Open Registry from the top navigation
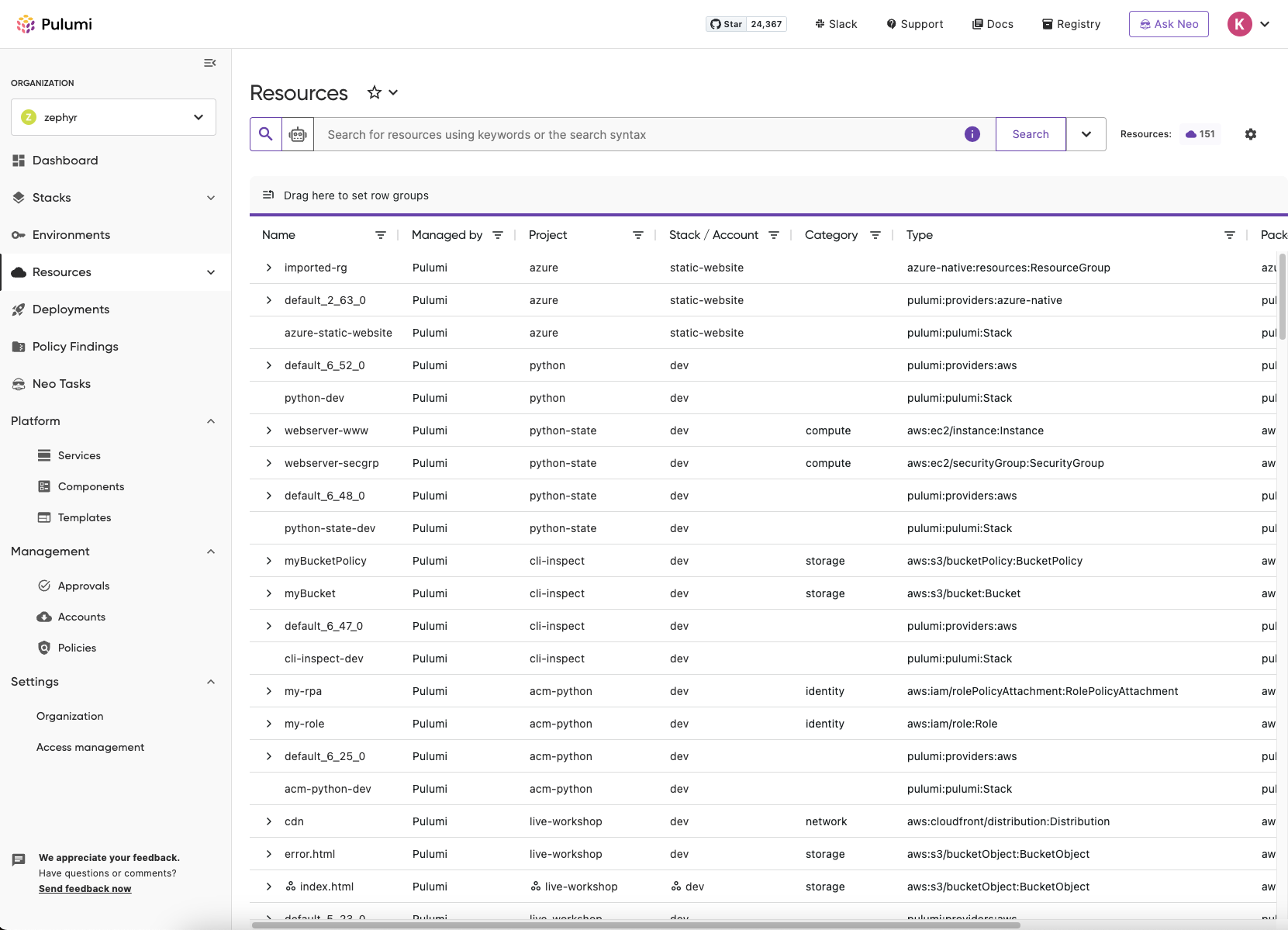The height and width of the screenshot is (930, 1288). click(x=1071, y=23)
